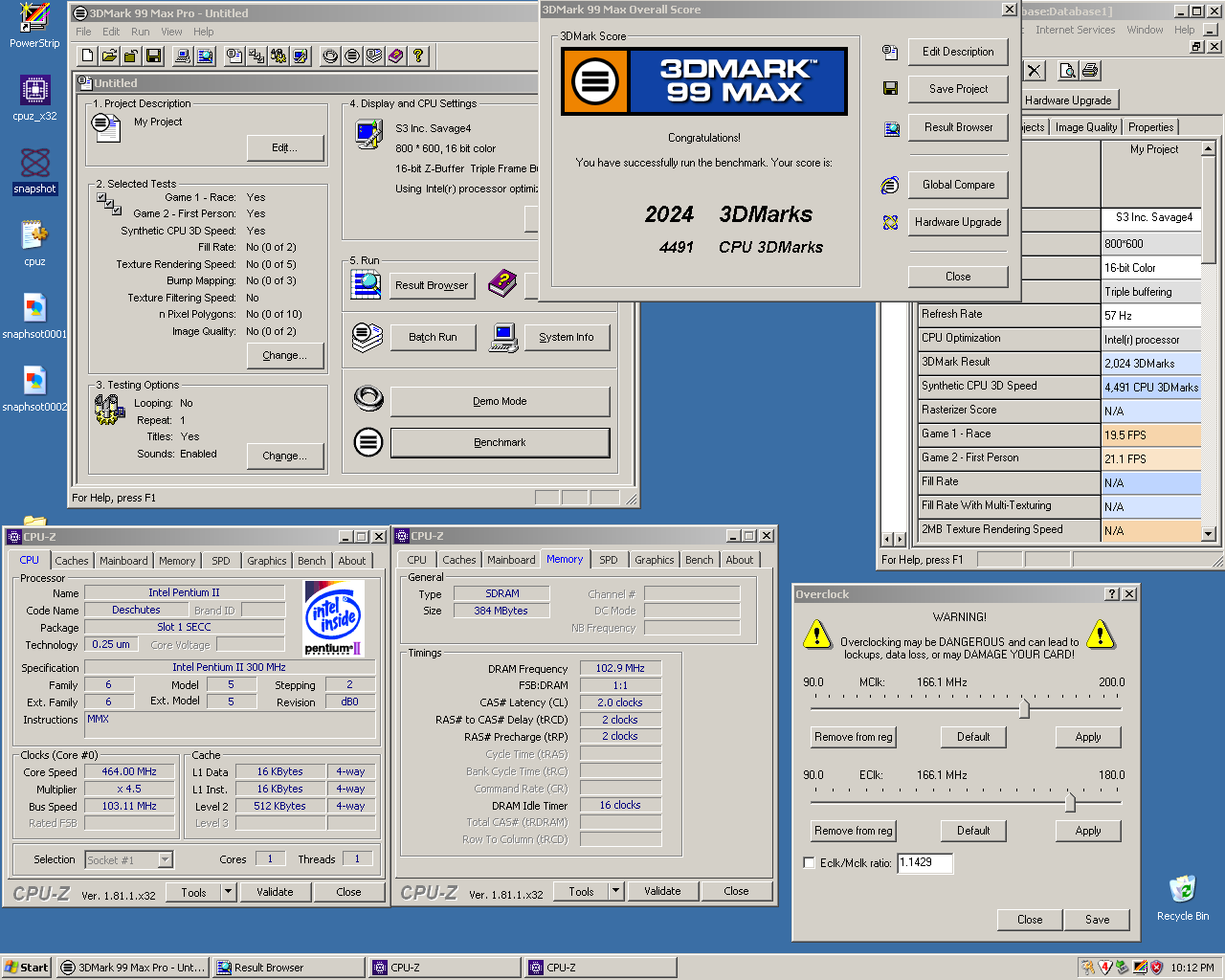Viewport: 1225px width, 980px height.
Task: Click the print preview icon in Result Browser
Action: coord(1067,70)
